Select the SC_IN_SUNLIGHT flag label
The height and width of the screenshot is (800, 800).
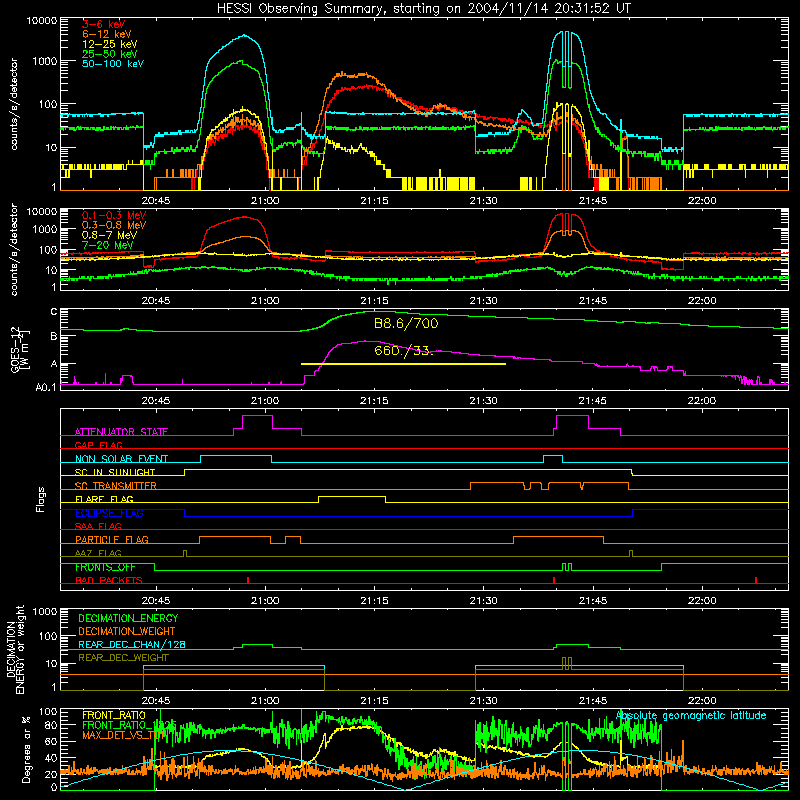pos(115,472)
